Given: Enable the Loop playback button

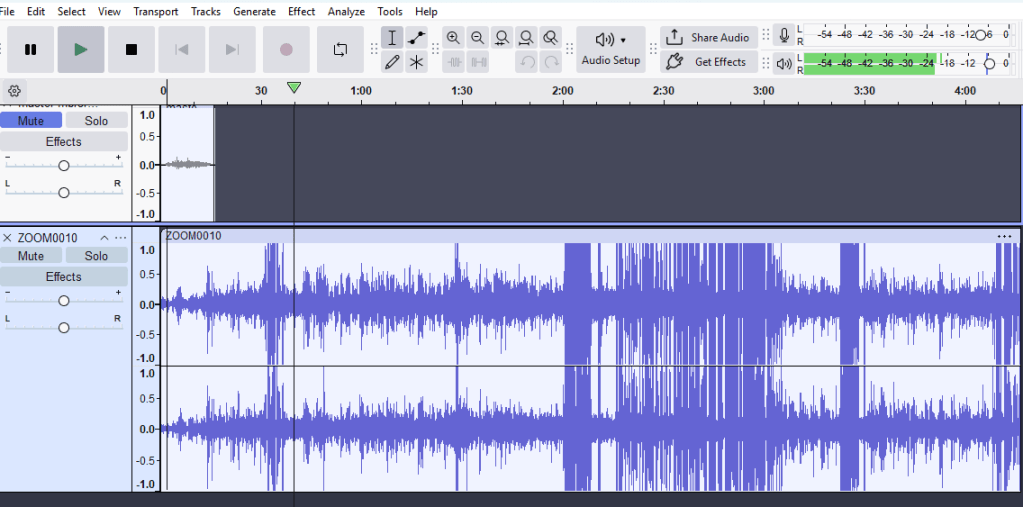Looking at the screenshot, I should (340, 49).
